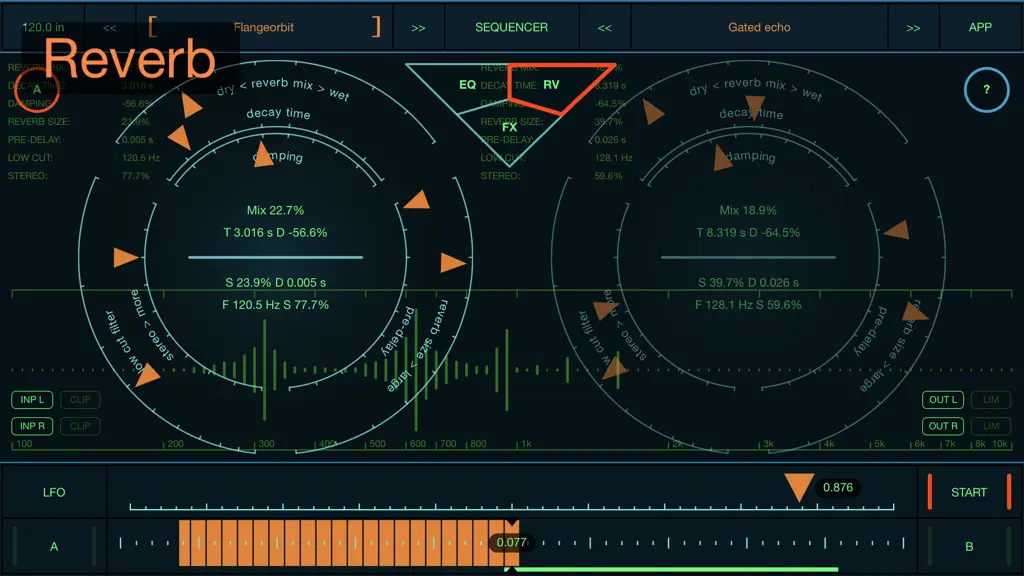
Task: Toggle the INP L input button
Action: click(32, 400)
